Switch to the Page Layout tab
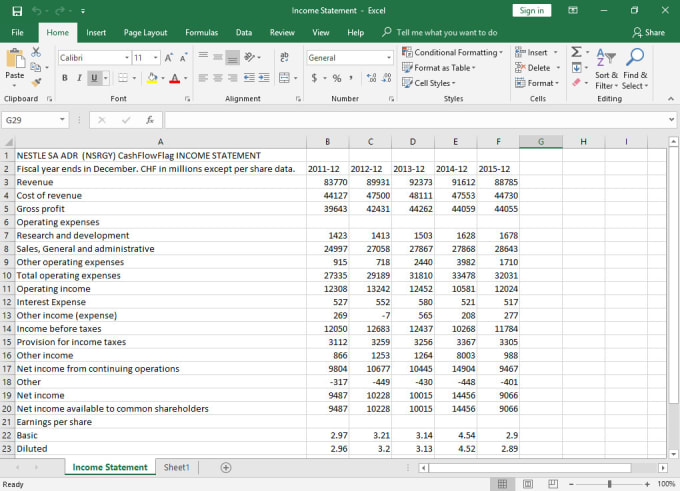680x491 pixels. pos(145,33)
